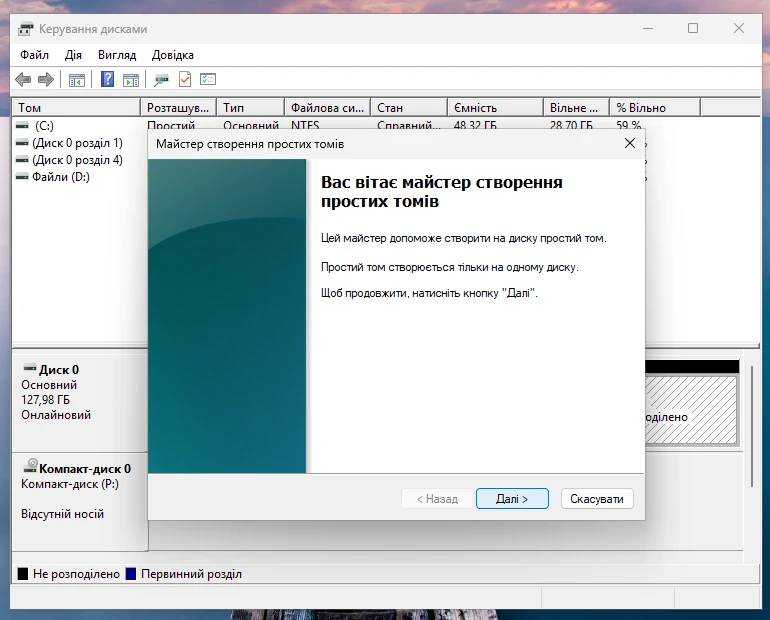
Task: Open the Файл menu
Action: pyautogui.click(x=34, y=55)
